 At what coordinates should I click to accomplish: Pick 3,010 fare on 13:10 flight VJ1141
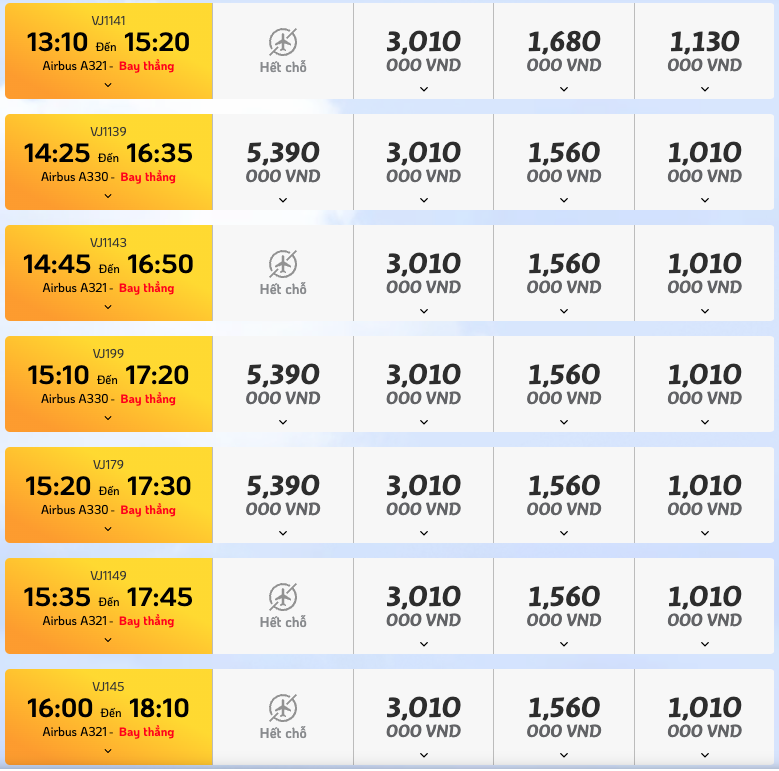pyautogui.click(x=423, y=51)
